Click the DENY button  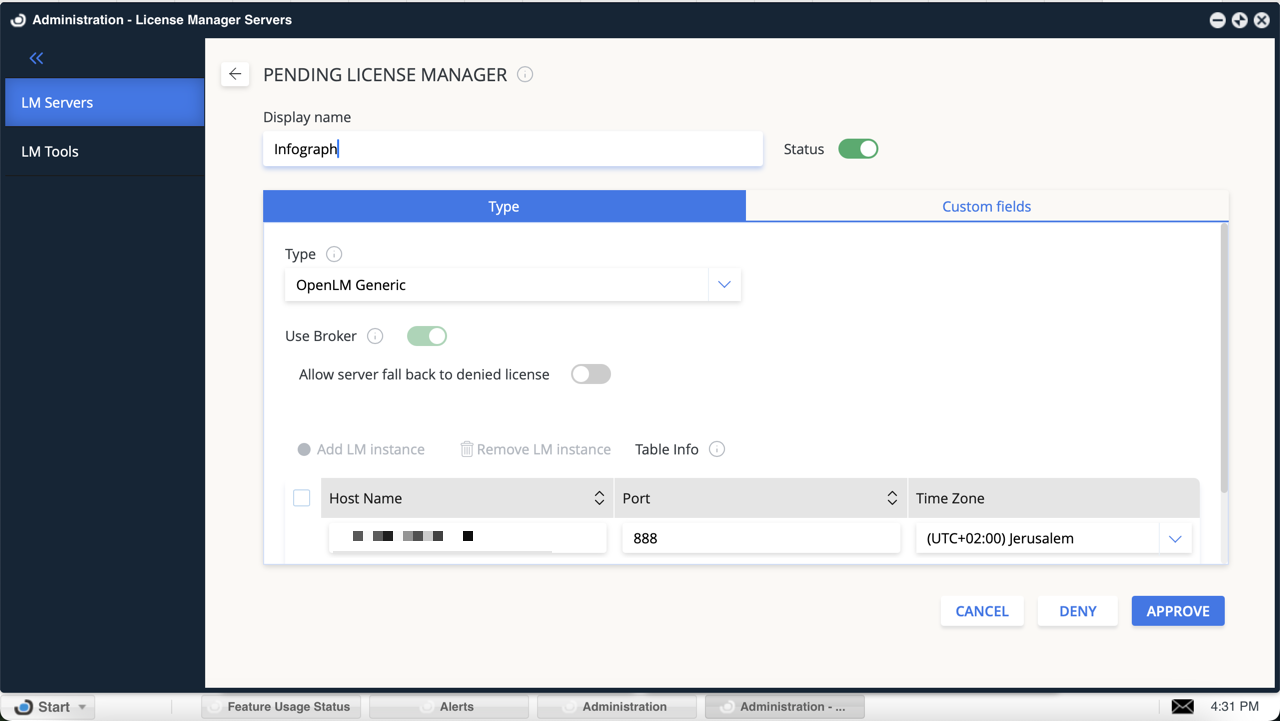1078,611
